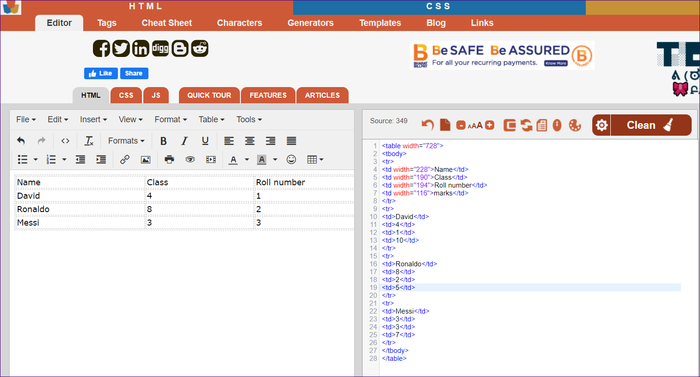Insert media with the video icon
700x377 pixels.
pyautogui.click(x=211, y=159)
